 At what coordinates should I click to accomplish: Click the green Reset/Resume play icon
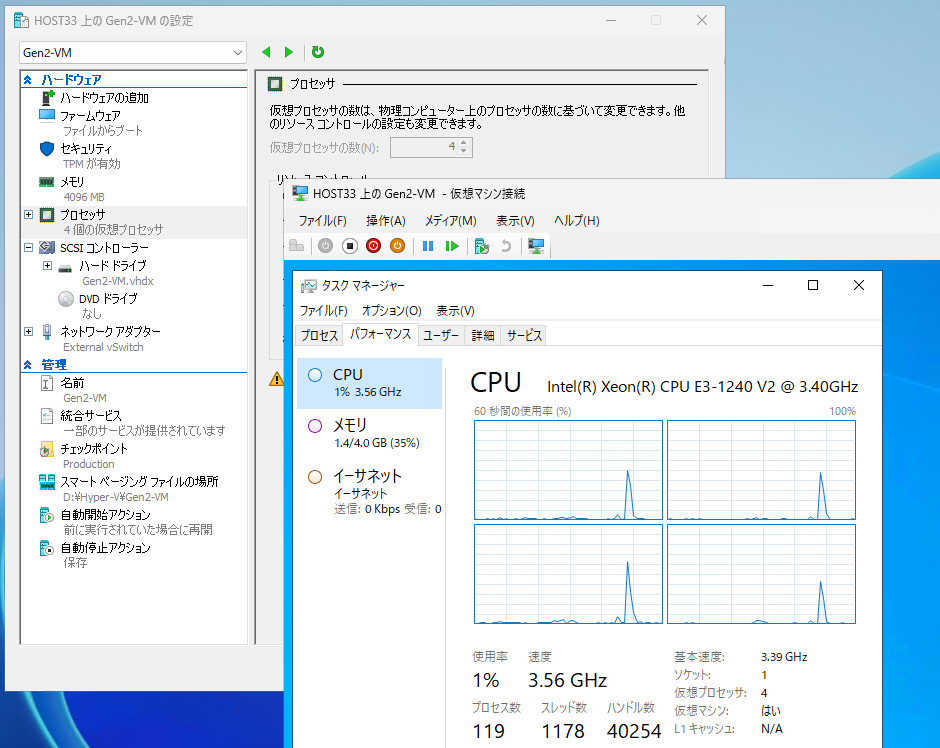click(x=452, y=246)
